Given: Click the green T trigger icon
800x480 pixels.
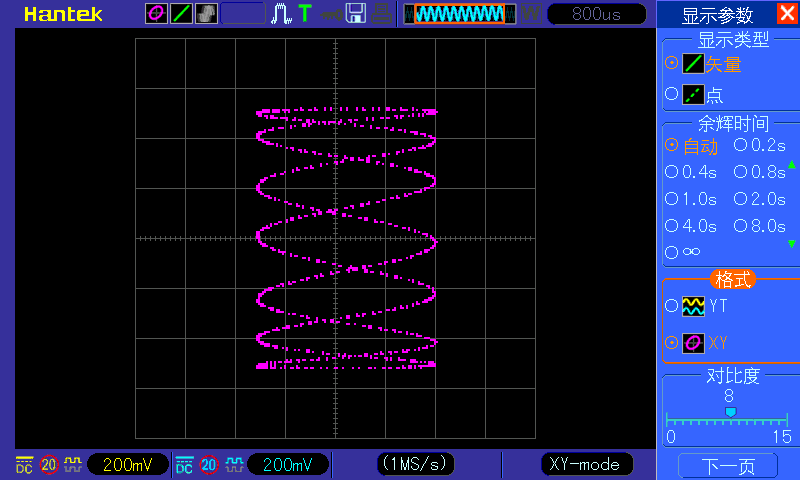Looking at the screenshot, I should pos(304,14).
